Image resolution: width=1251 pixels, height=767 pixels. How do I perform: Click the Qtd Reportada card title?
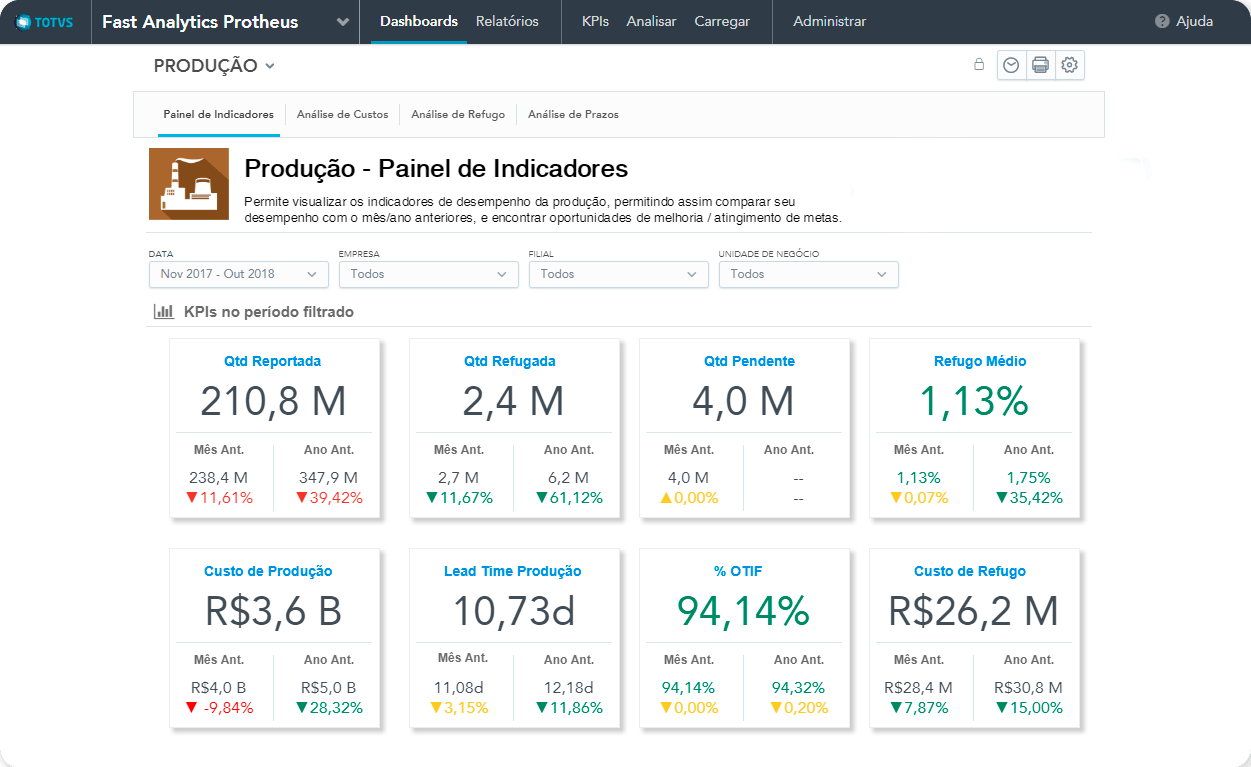coord(273,361)
